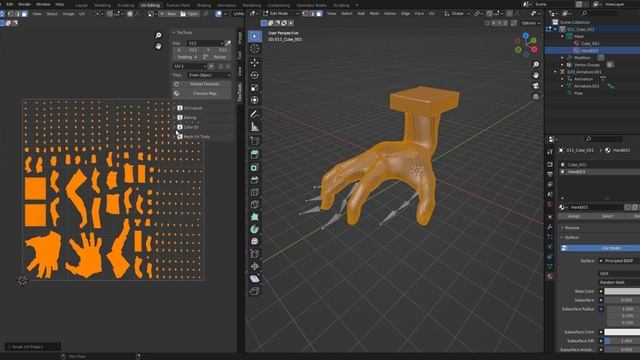
Task: Click the 3D viewport pan hand icon
Action: point(536,75)
